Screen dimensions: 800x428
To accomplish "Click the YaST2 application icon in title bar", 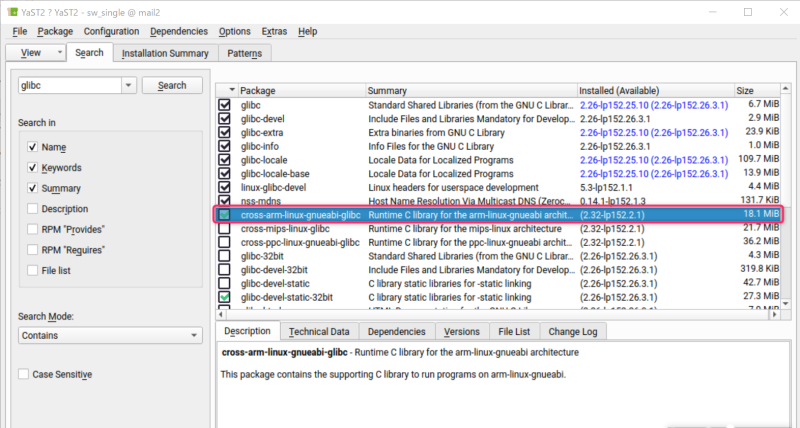I will coord(12,12).
